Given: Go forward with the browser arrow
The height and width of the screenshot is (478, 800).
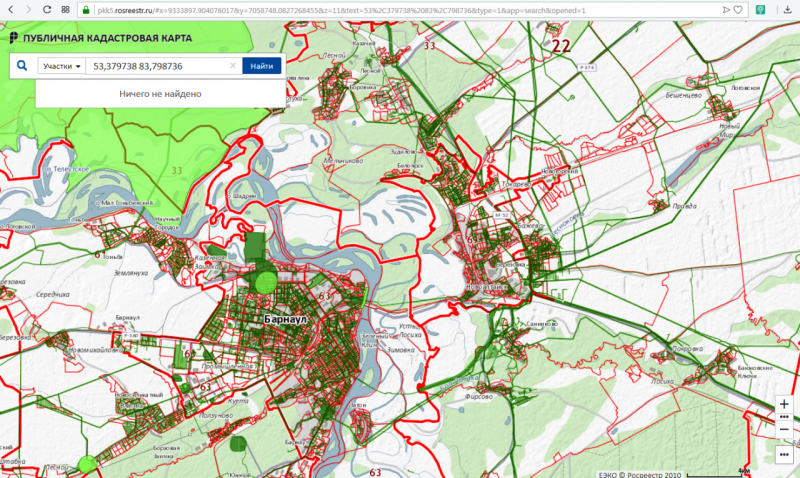Looking at the screenshot, I should tap(29, 10).
